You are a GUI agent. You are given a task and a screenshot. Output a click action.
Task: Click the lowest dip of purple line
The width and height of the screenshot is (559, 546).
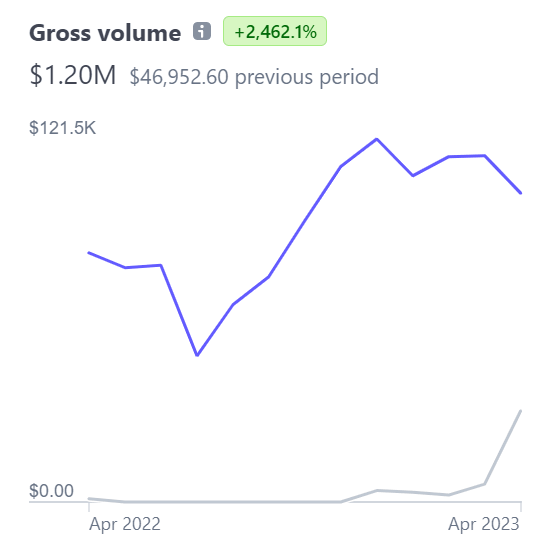[x=197, y=355]
